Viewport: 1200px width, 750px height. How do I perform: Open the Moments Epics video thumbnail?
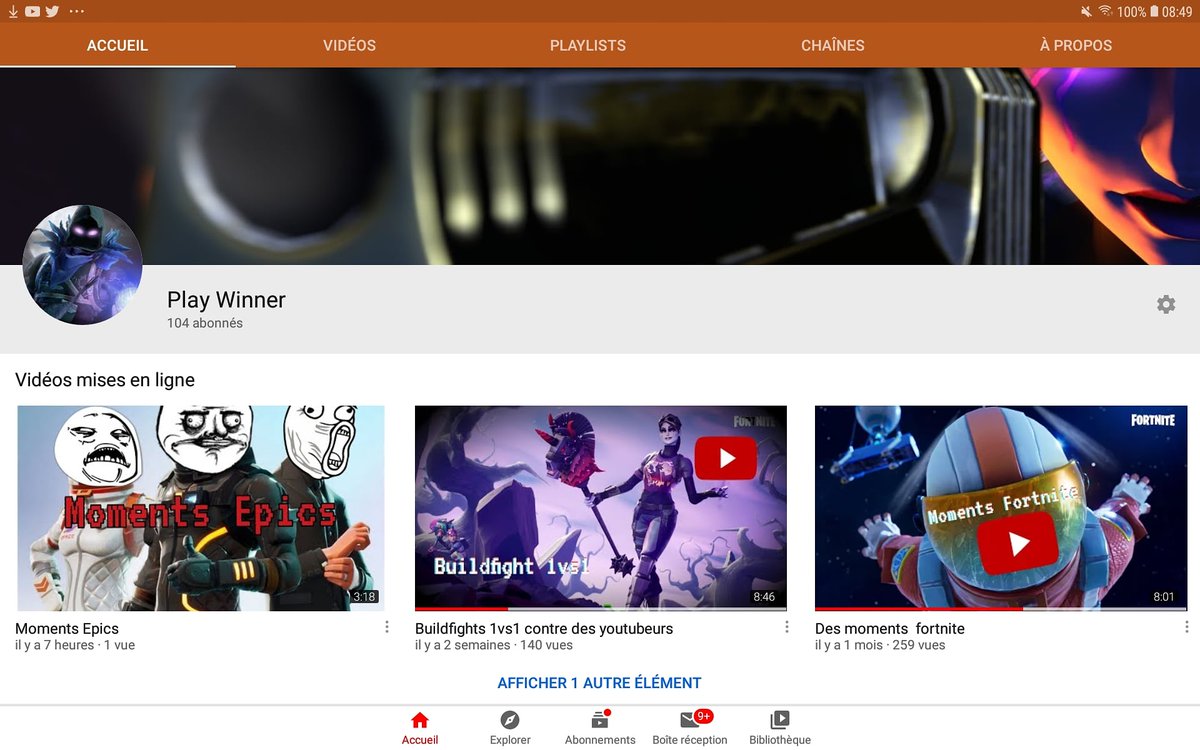tap(201, 508)
